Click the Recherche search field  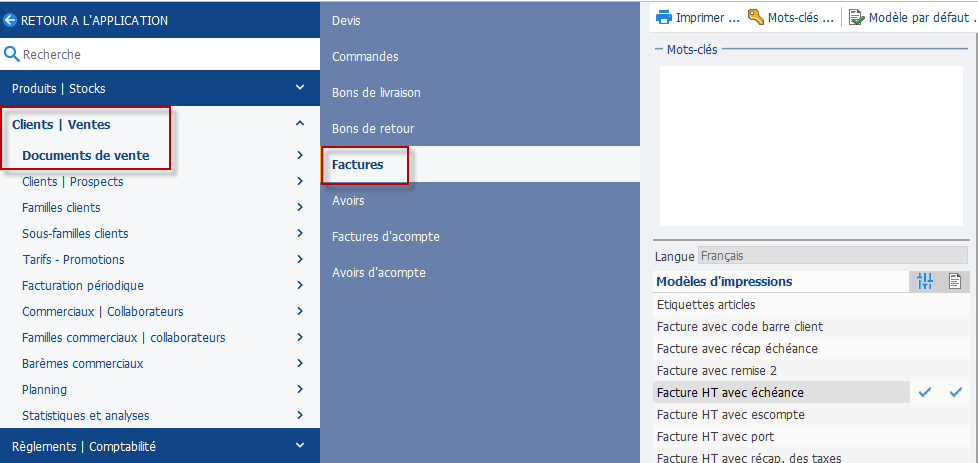(x=170, y=54)
